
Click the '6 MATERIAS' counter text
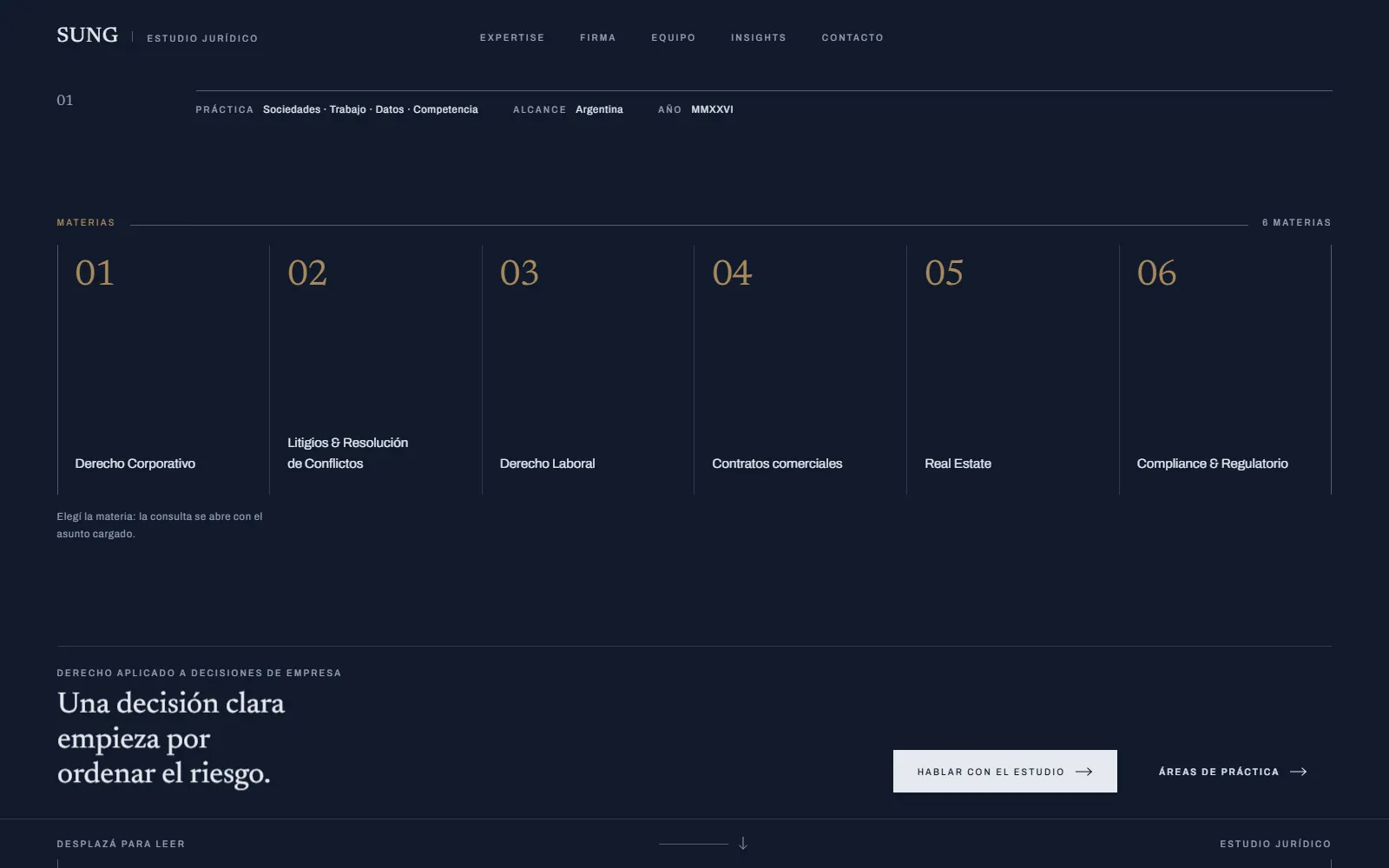[1296, 222]
